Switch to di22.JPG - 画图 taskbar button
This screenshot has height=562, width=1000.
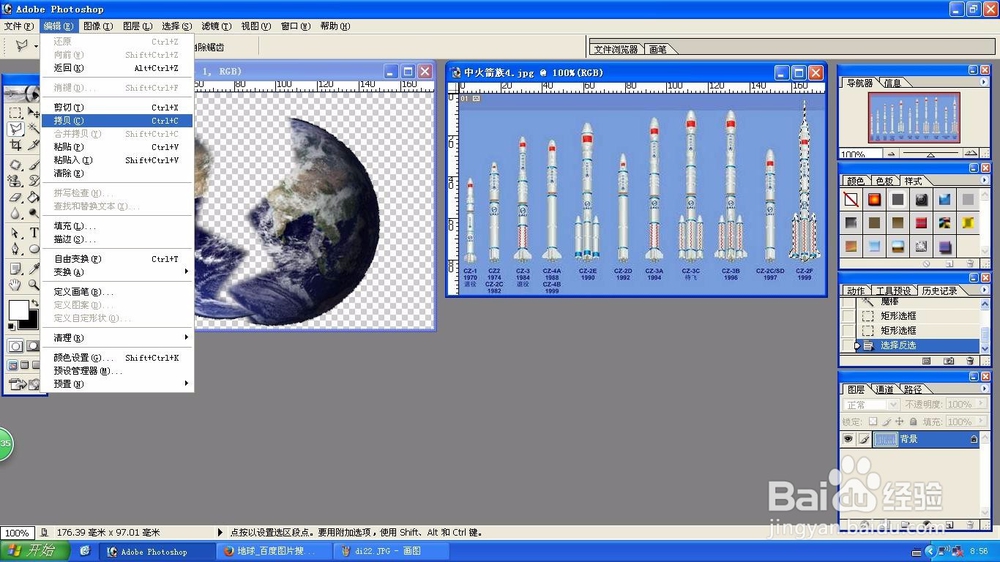coord(390,551)
